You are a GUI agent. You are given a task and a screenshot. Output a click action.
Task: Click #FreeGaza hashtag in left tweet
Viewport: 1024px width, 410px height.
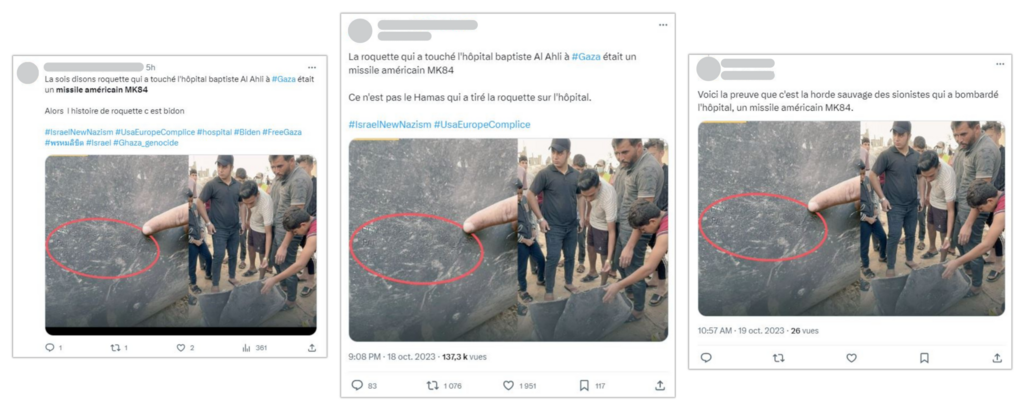point(283,132)
